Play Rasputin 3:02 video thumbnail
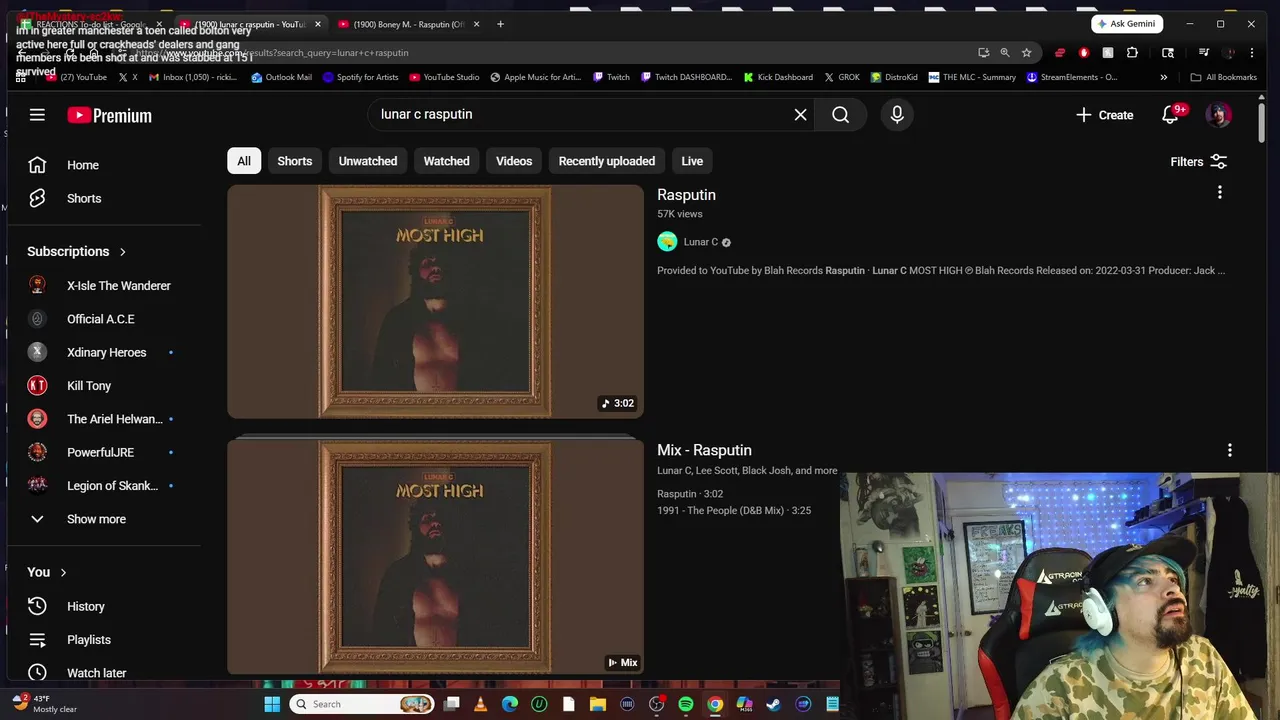The image size is (1280, 720). coord(435,301)
